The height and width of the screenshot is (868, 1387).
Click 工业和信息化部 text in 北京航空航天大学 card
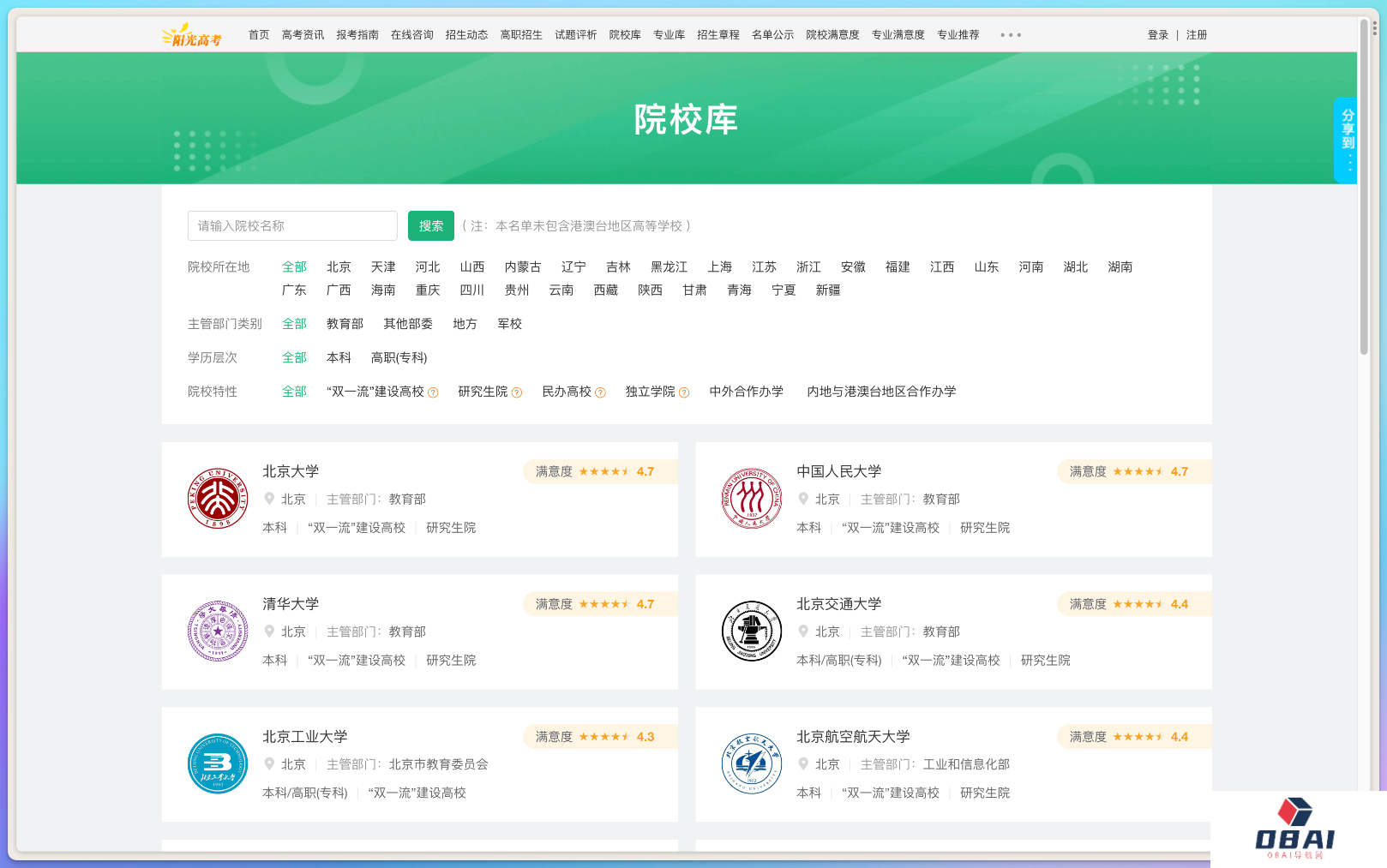point(966,764)
